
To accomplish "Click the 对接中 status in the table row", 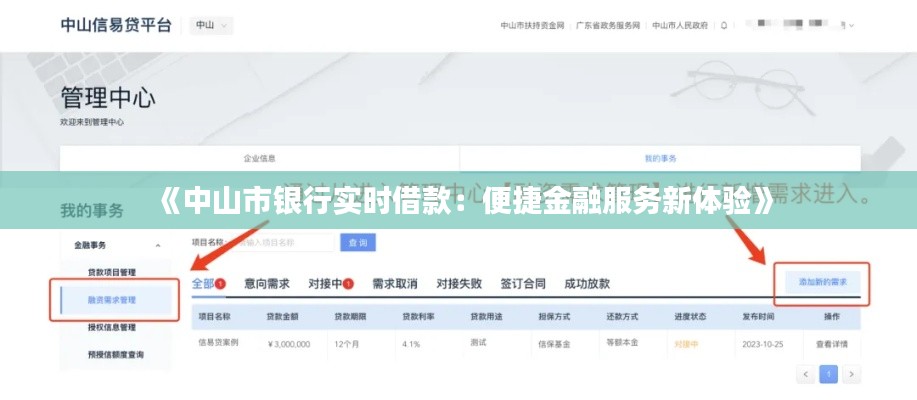I will pos(687,344).
